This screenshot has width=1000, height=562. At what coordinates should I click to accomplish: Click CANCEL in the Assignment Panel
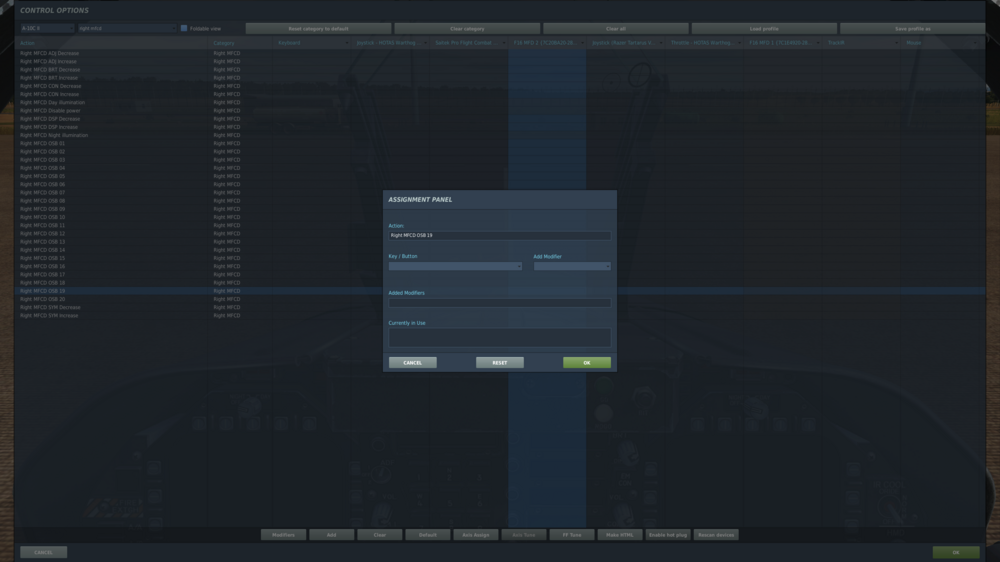pos(413,362)
